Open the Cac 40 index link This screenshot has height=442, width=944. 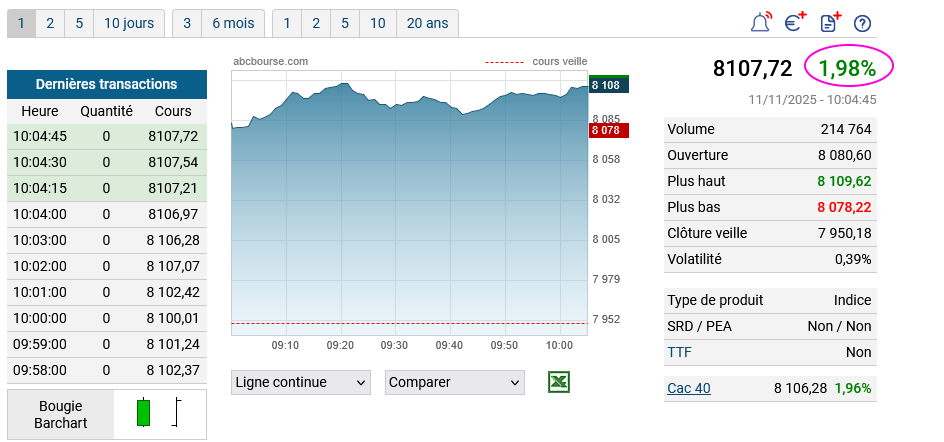point(688,388)
